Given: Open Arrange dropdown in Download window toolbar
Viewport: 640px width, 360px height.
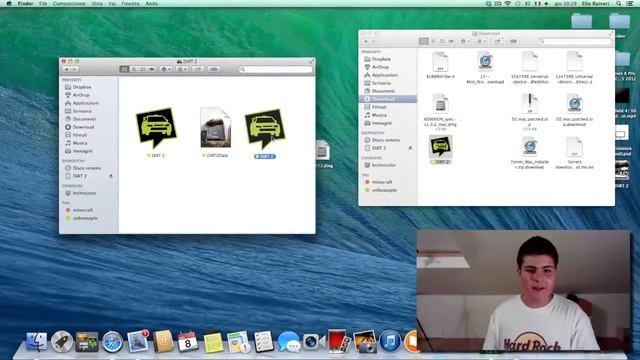Looking at the screenshot, I should pyautogui.click(x=482, y=41).
